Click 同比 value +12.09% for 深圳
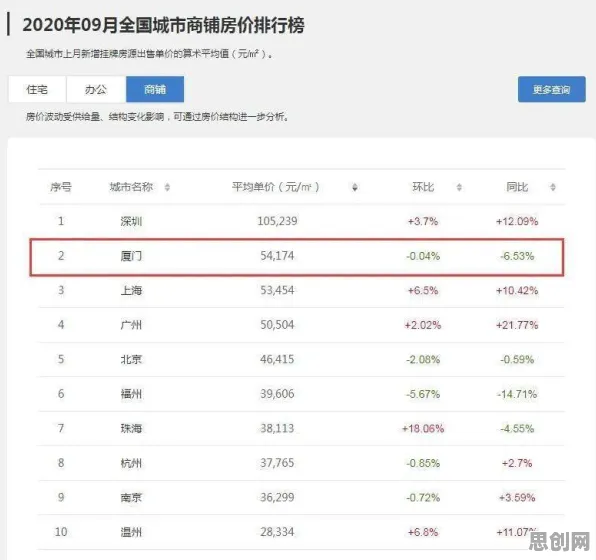This screenshot has width=596, height=560. [517, 221]
